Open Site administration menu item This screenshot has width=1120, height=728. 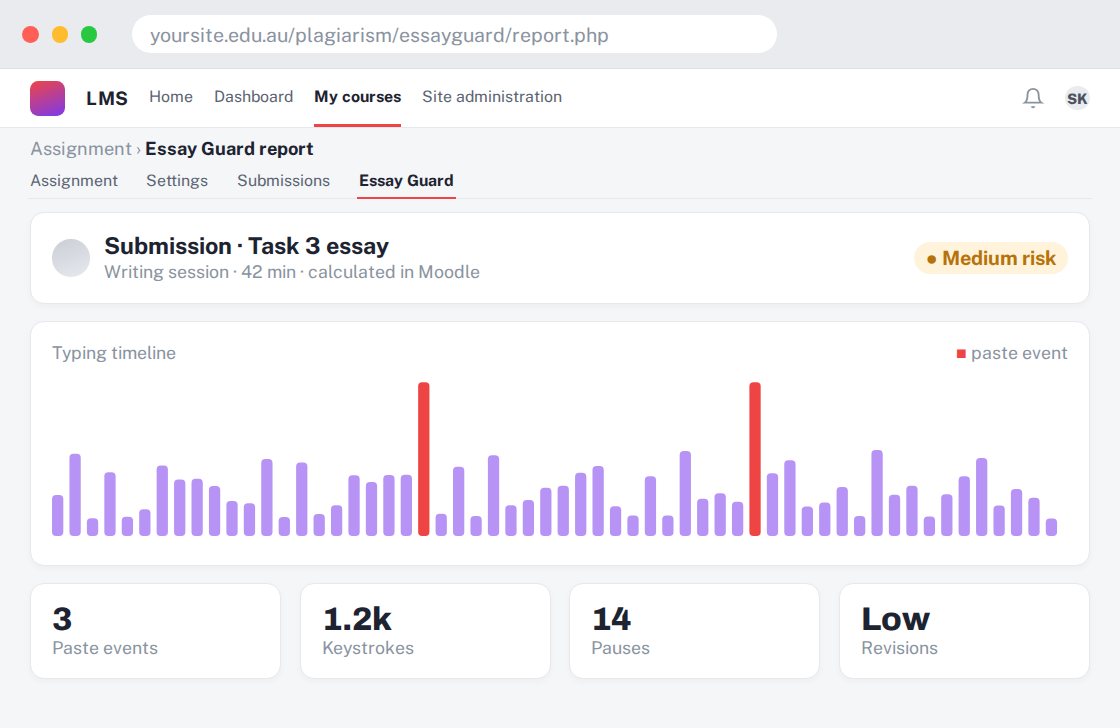pyautogui.click(x=492, y=96)
